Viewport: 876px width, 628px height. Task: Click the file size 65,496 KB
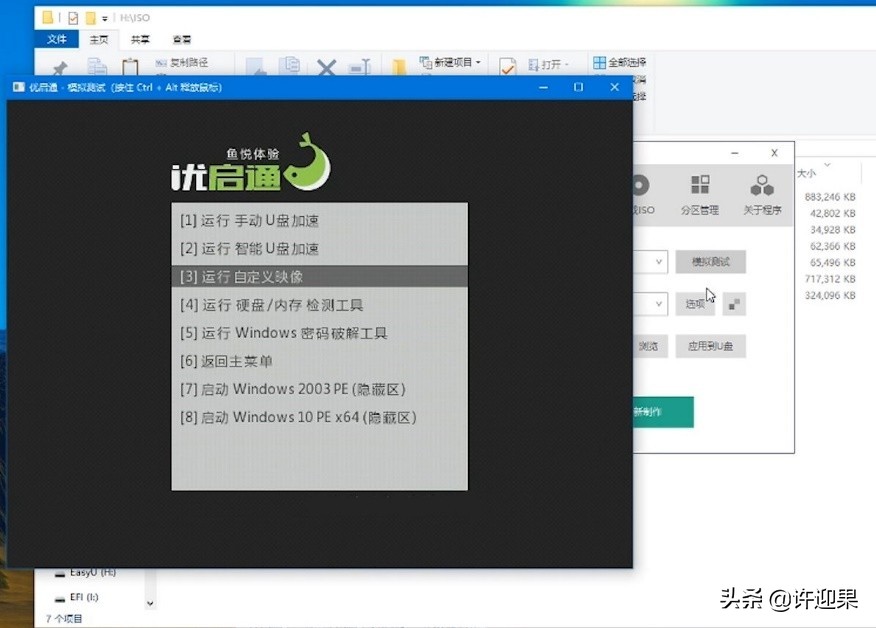click(832, 263)
